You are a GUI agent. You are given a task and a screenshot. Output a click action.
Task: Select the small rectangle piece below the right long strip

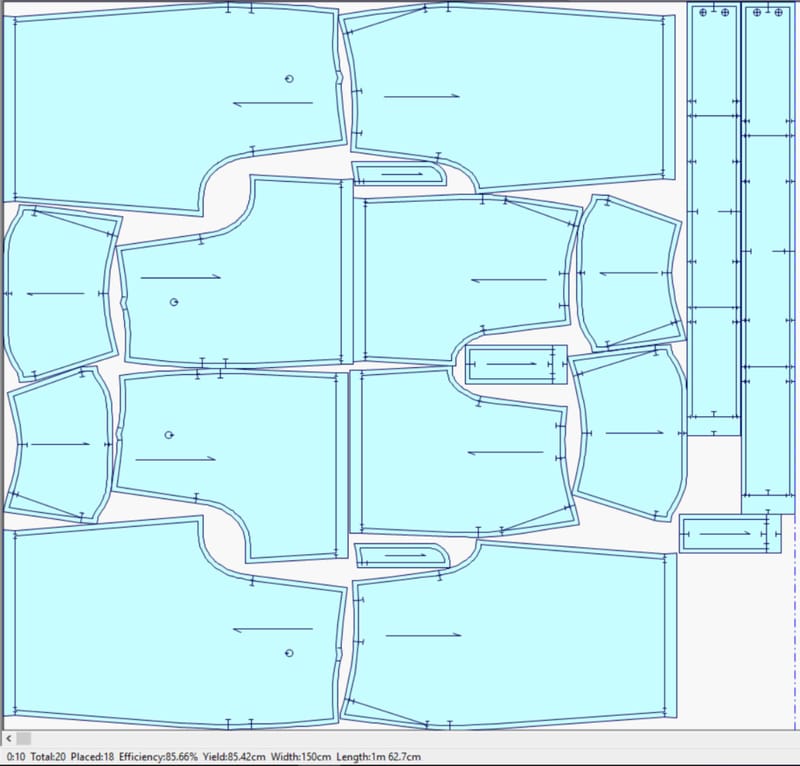727,533
